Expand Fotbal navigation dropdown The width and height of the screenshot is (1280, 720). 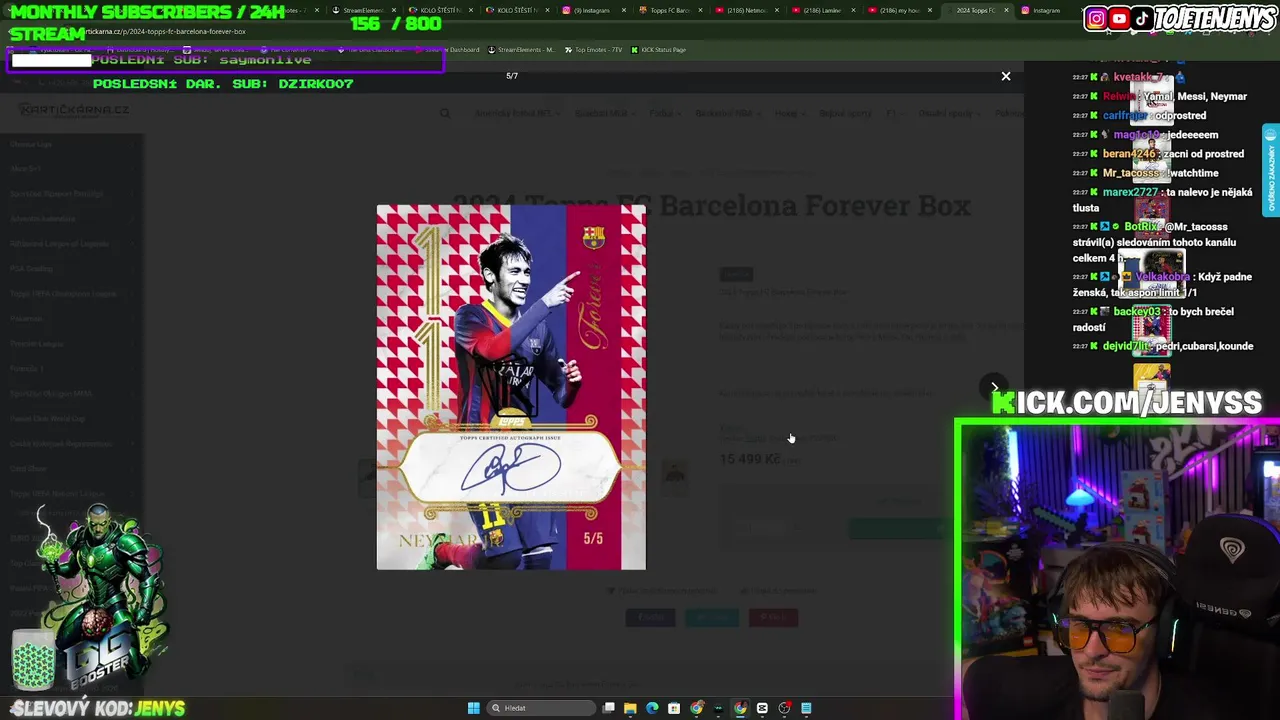[x=664, y=114]
